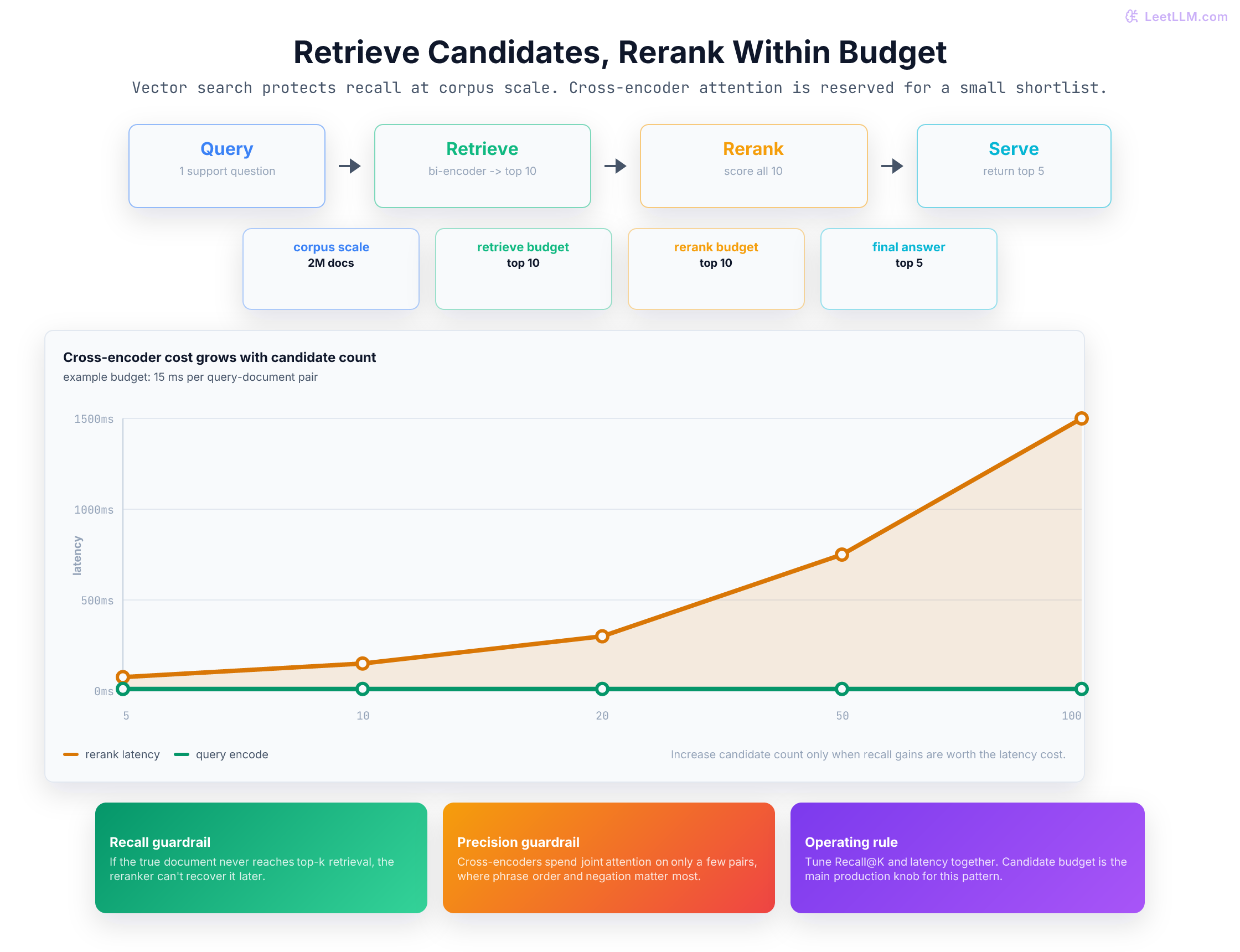
Task: Click the rerank latency point at 5 candidates
Action: pos(123,676)
